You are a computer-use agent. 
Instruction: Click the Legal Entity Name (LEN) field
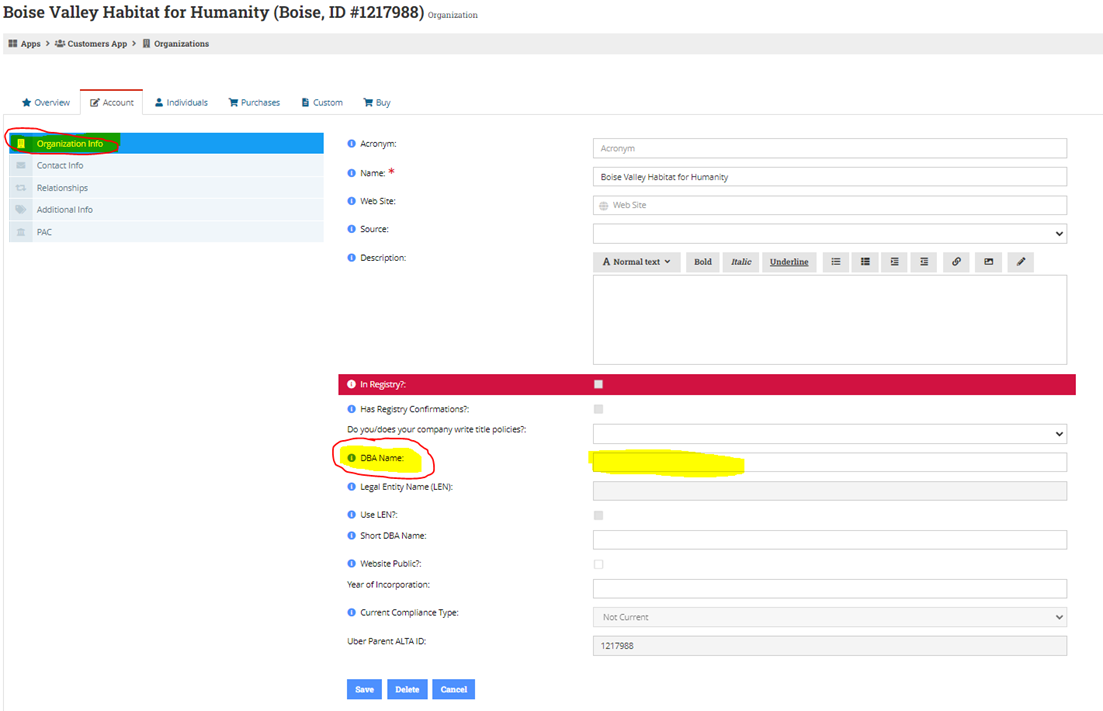[830, 491]
